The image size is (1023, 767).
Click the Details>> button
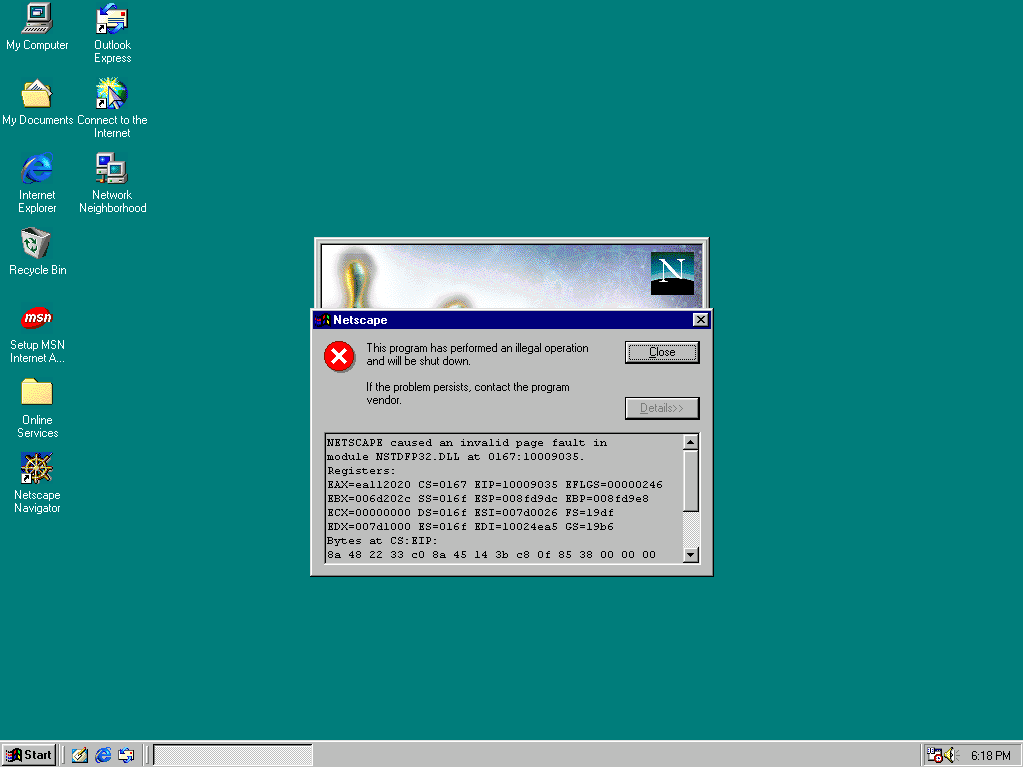pos(662,408)
